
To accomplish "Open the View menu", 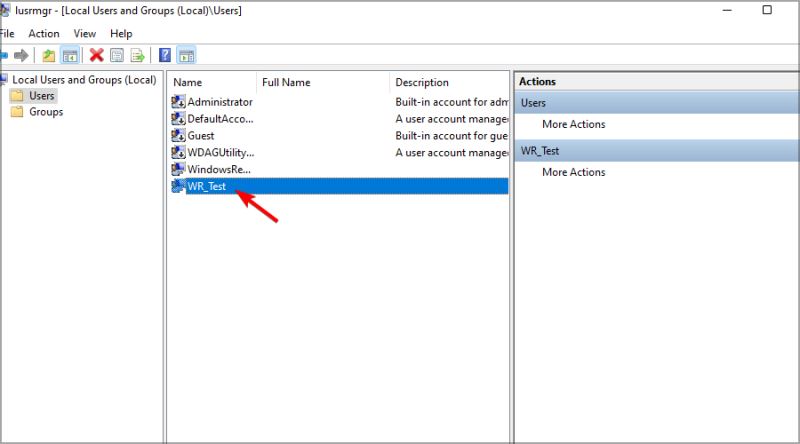I will click(85, 34).
